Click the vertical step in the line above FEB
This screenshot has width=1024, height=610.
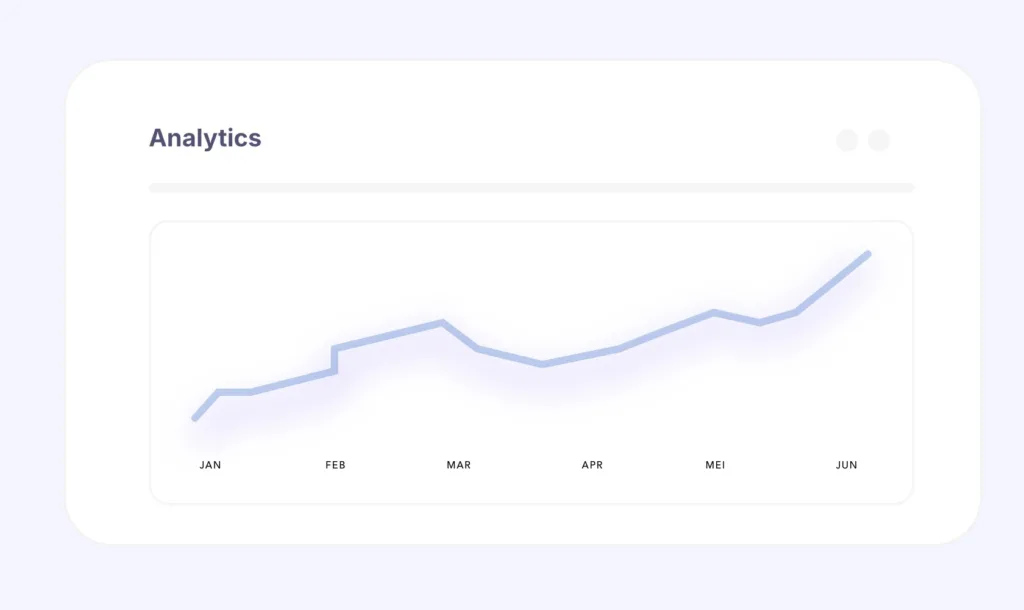pyautogui.click(x=334, y=360)
